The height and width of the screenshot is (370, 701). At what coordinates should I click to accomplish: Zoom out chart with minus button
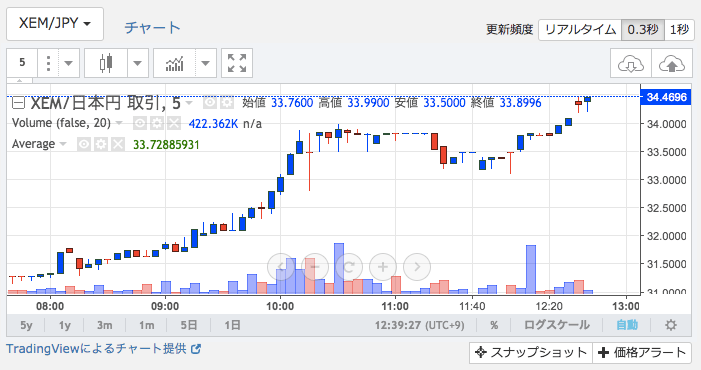[315, 267]
